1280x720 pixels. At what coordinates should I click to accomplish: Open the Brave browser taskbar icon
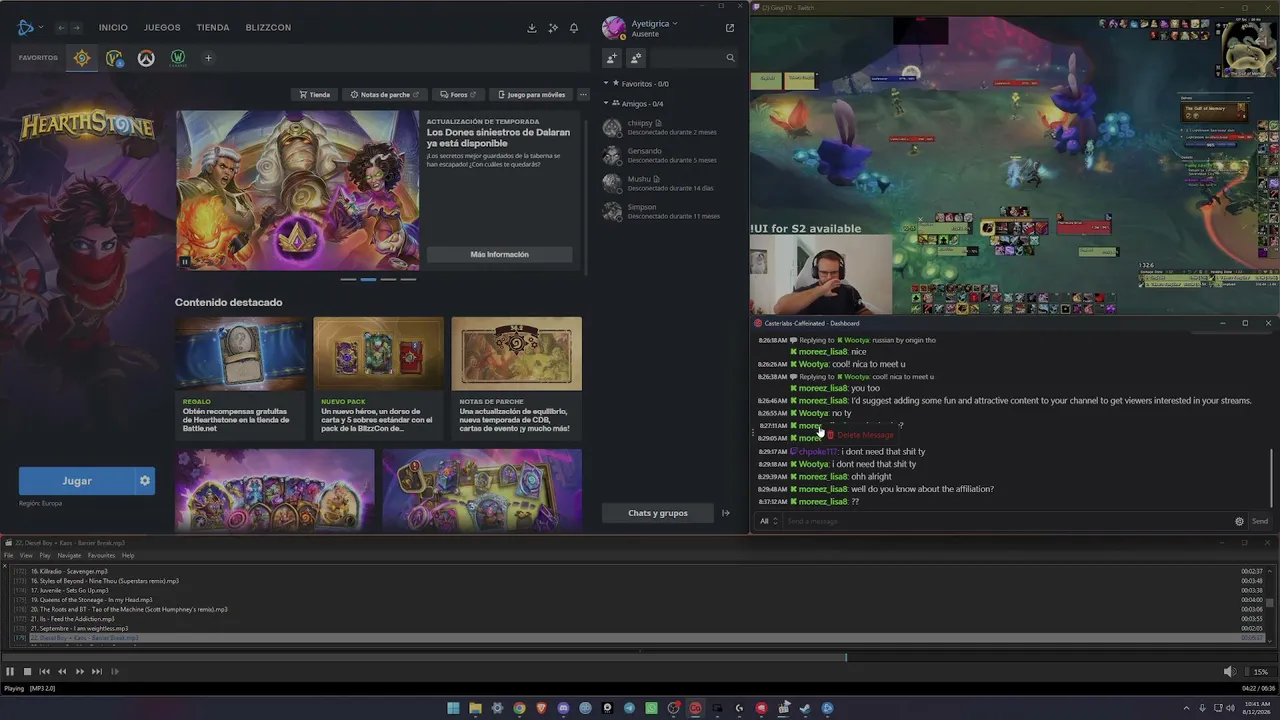tap(541, 708)
